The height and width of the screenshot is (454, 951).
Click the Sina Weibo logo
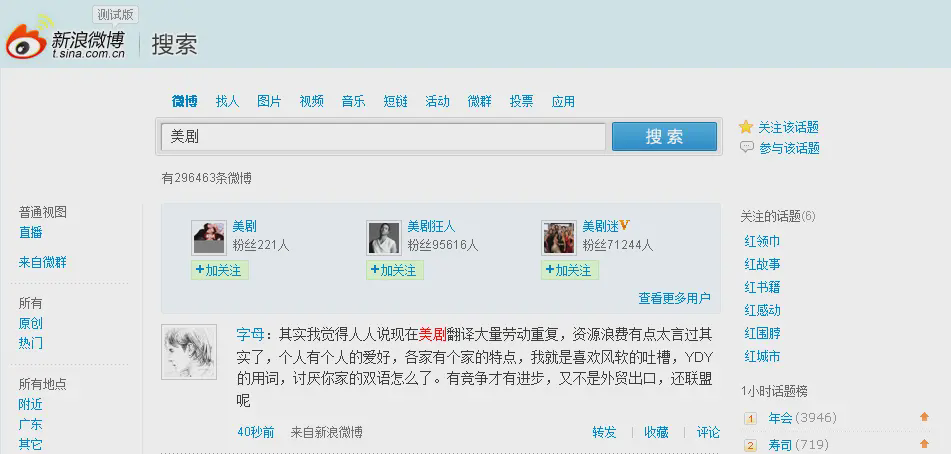point(66,40)
